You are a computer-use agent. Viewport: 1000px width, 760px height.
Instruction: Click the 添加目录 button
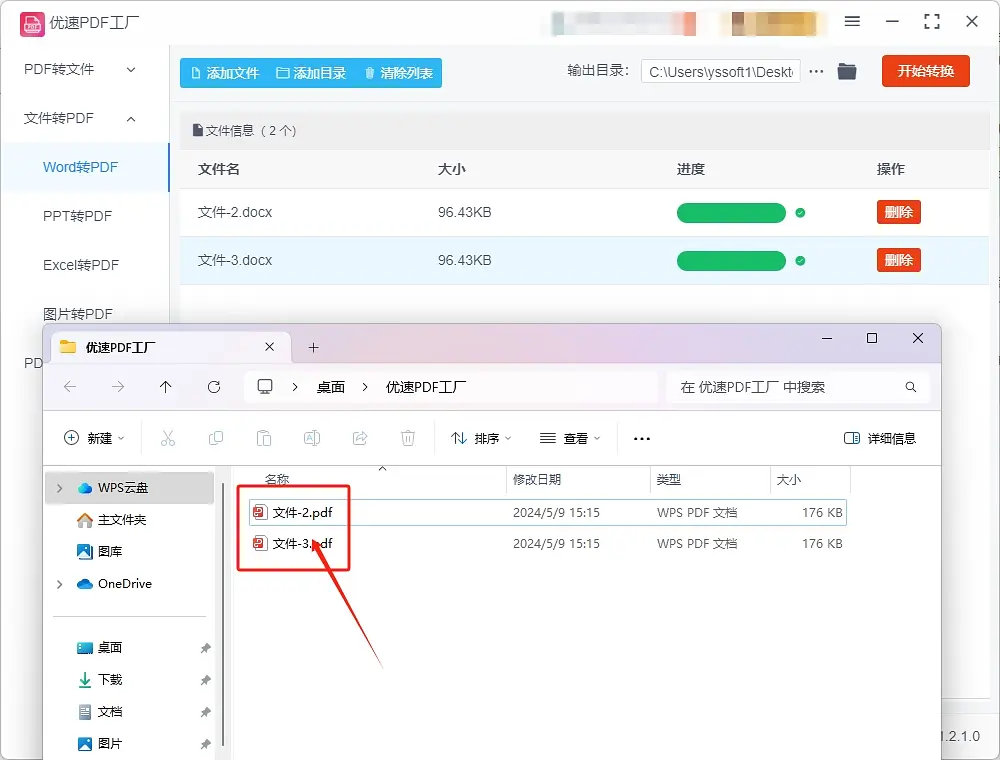tap(311, 73)
